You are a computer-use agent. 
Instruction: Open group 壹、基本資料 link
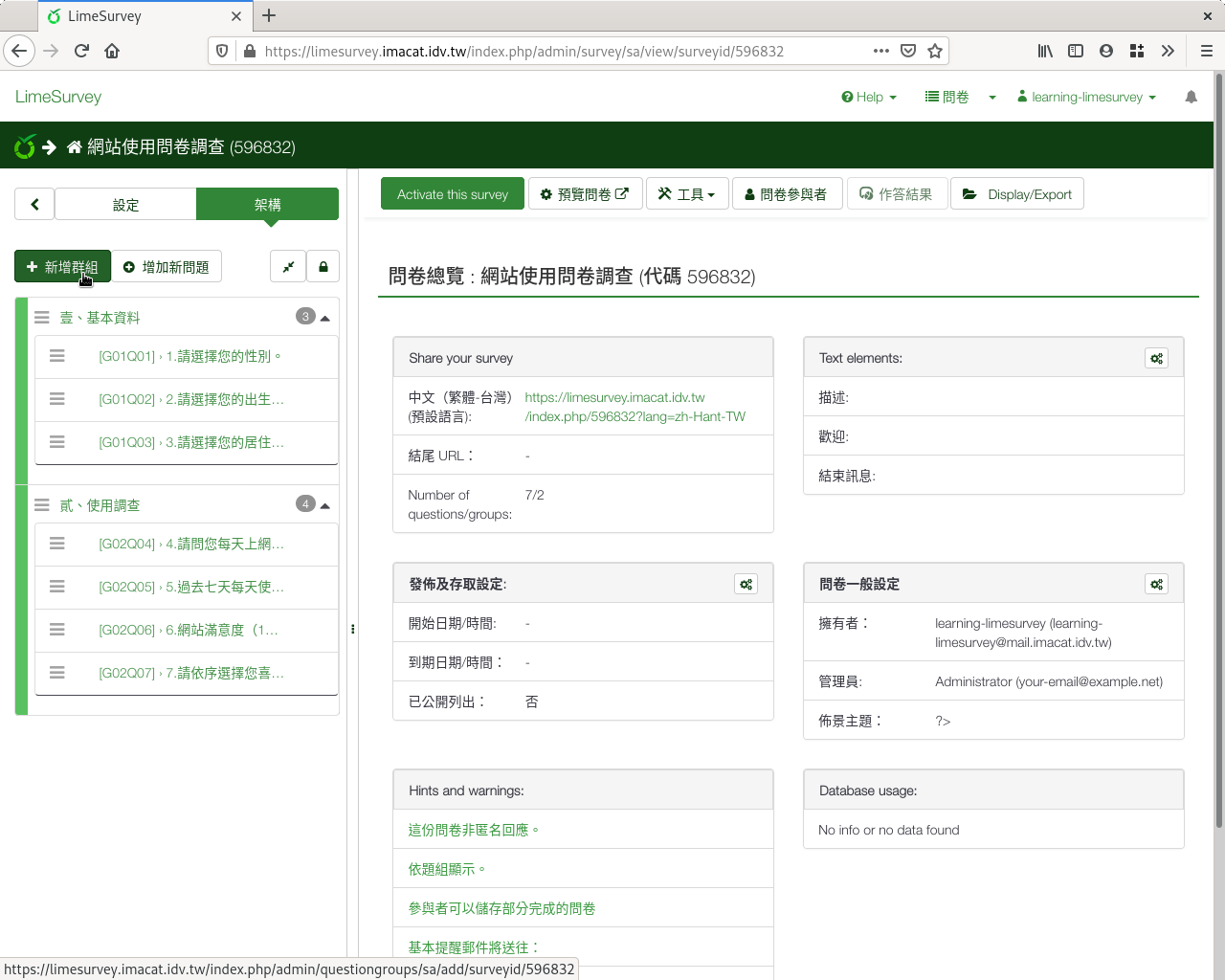(100, 317)
